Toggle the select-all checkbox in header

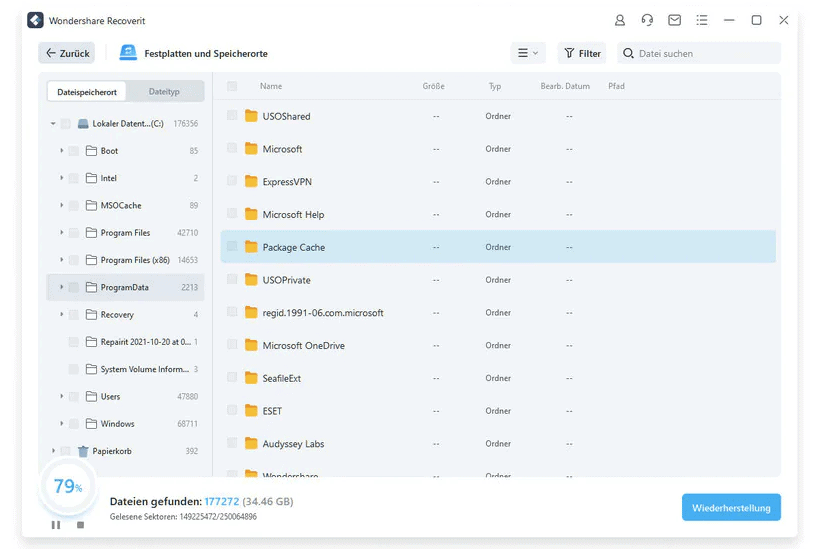(x=232, y=87)
